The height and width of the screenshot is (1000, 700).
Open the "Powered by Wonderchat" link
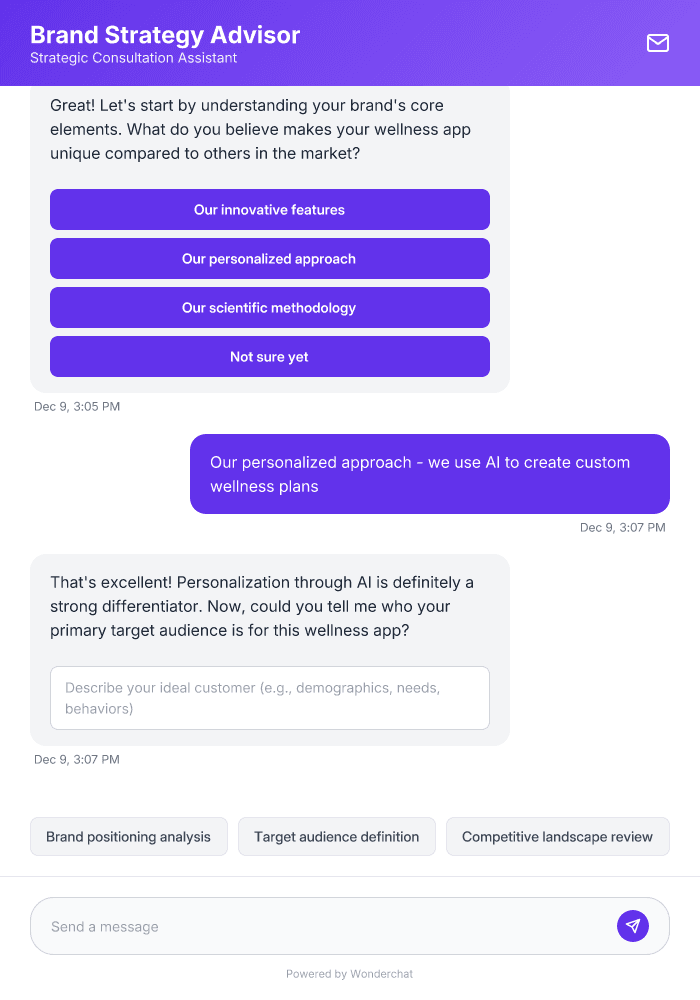pyautogui.click(x=349, y=973)
